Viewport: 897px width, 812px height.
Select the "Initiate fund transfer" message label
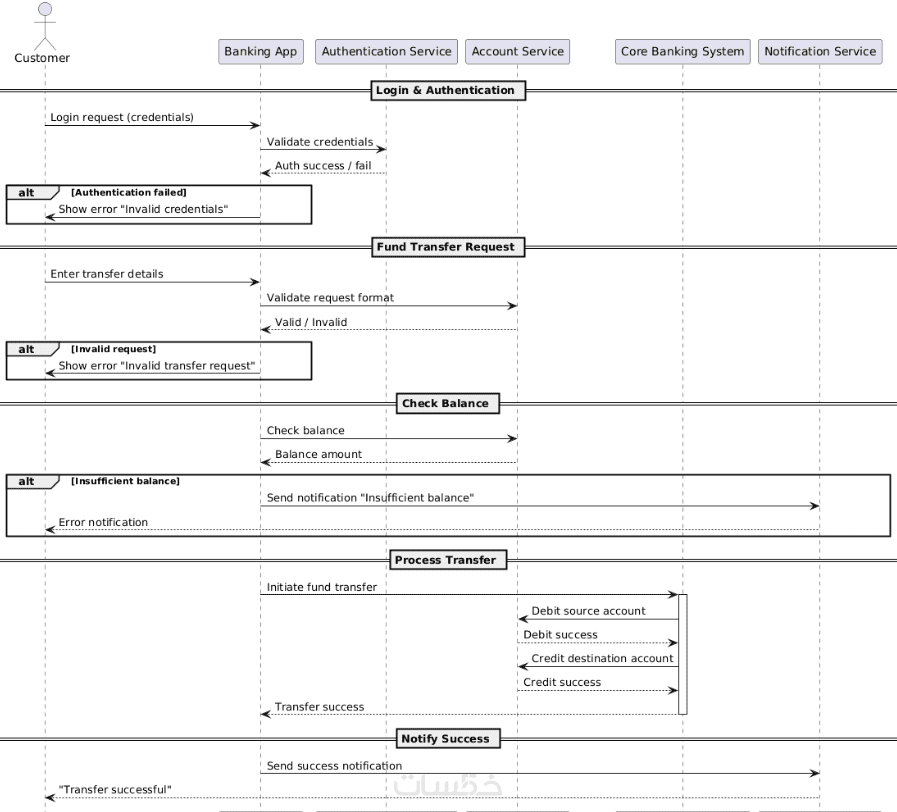[322, 587]
